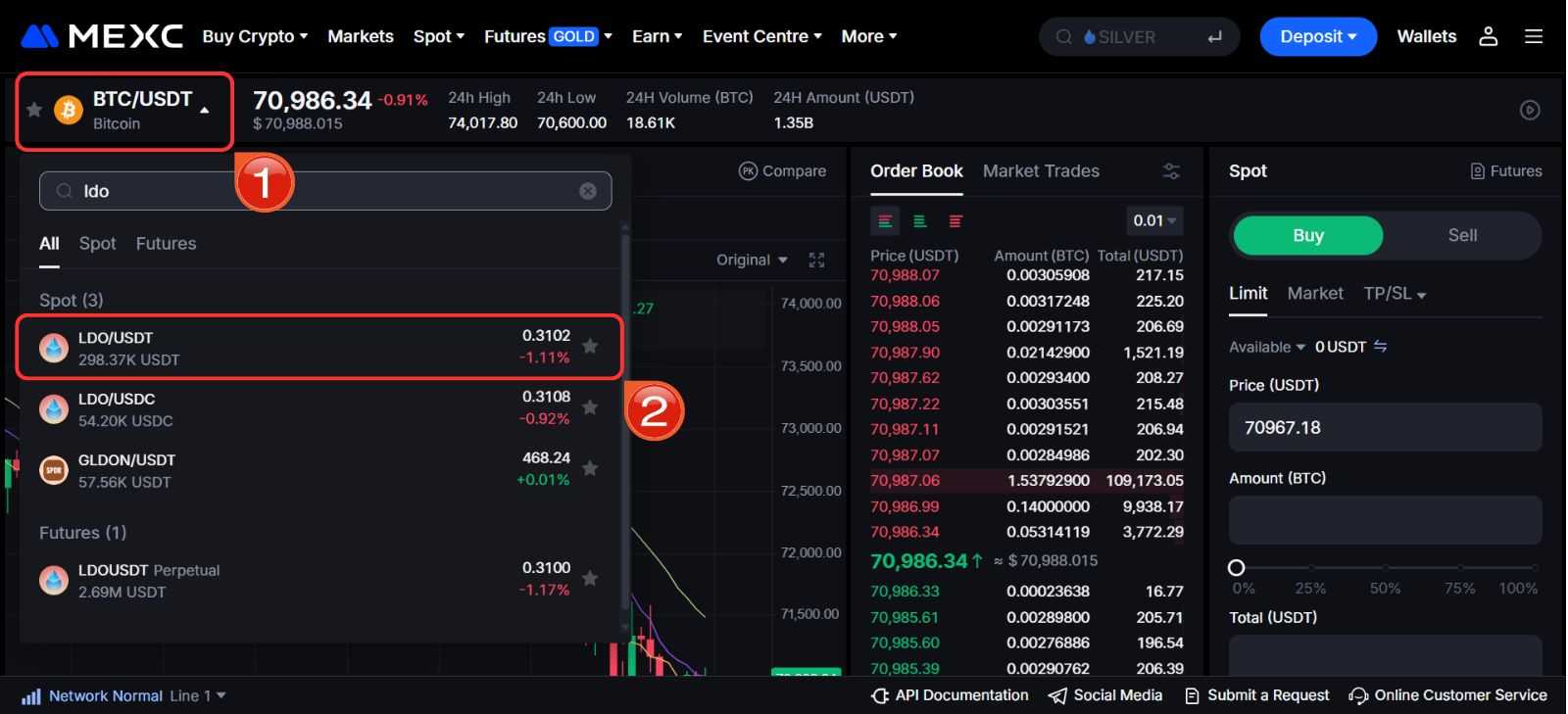Open the hamburger menu icon
The height and width of the screenshot is (714, 1568).
[x=1534, y=36]
